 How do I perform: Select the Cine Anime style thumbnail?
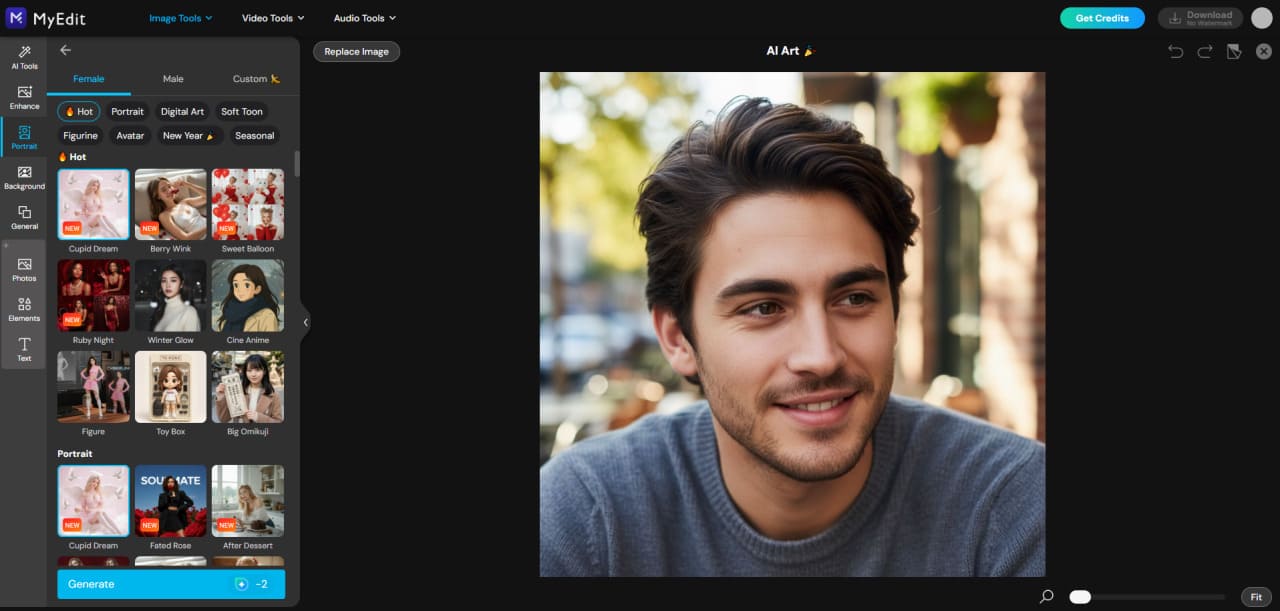click(x=247, y=295)
